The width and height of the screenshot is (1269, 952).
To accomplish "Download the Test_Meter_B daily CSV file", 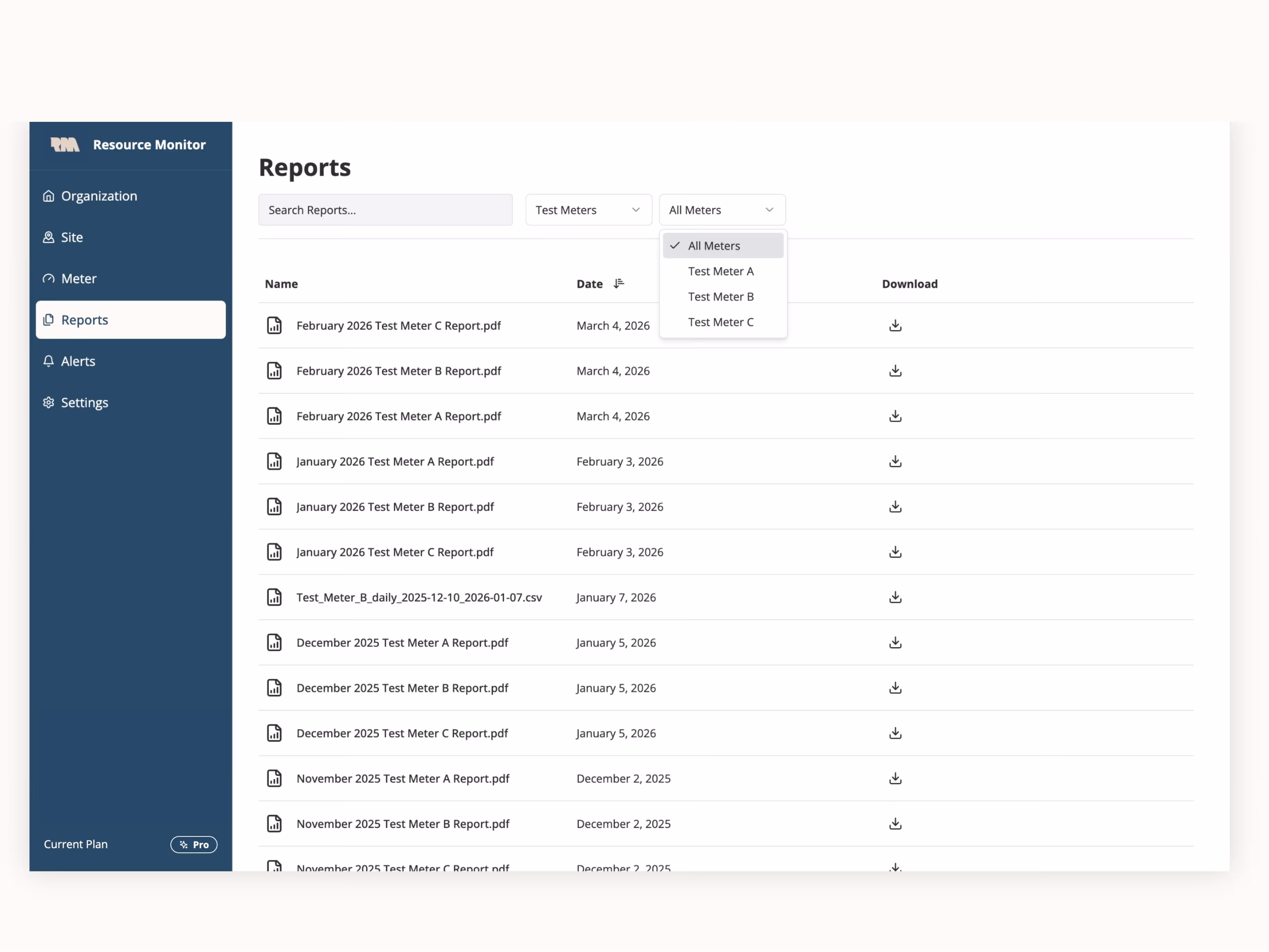I will pos(895,597).
